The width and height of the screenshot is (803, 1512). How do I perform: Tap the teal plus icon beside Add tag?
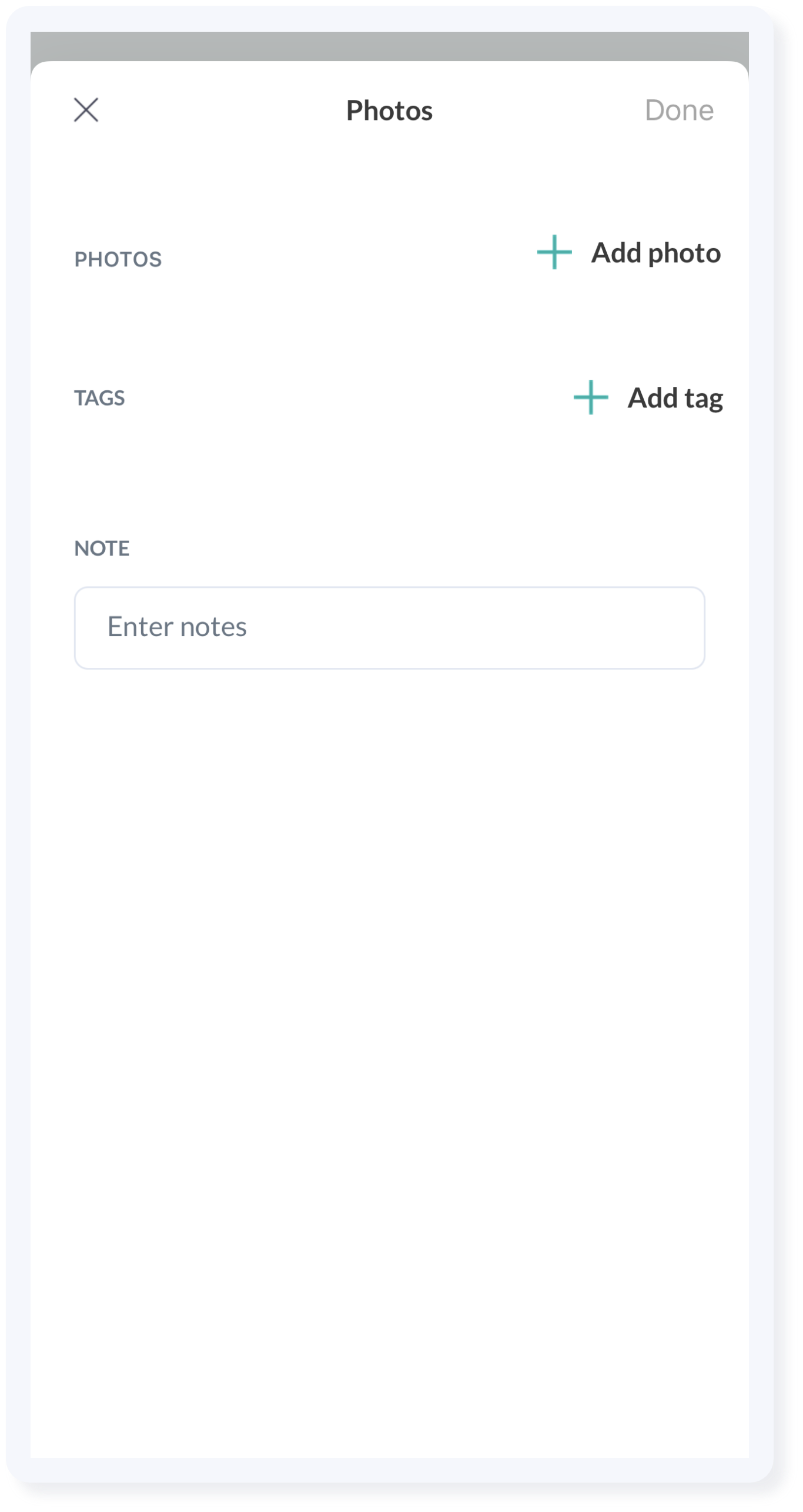coord(591,397)
